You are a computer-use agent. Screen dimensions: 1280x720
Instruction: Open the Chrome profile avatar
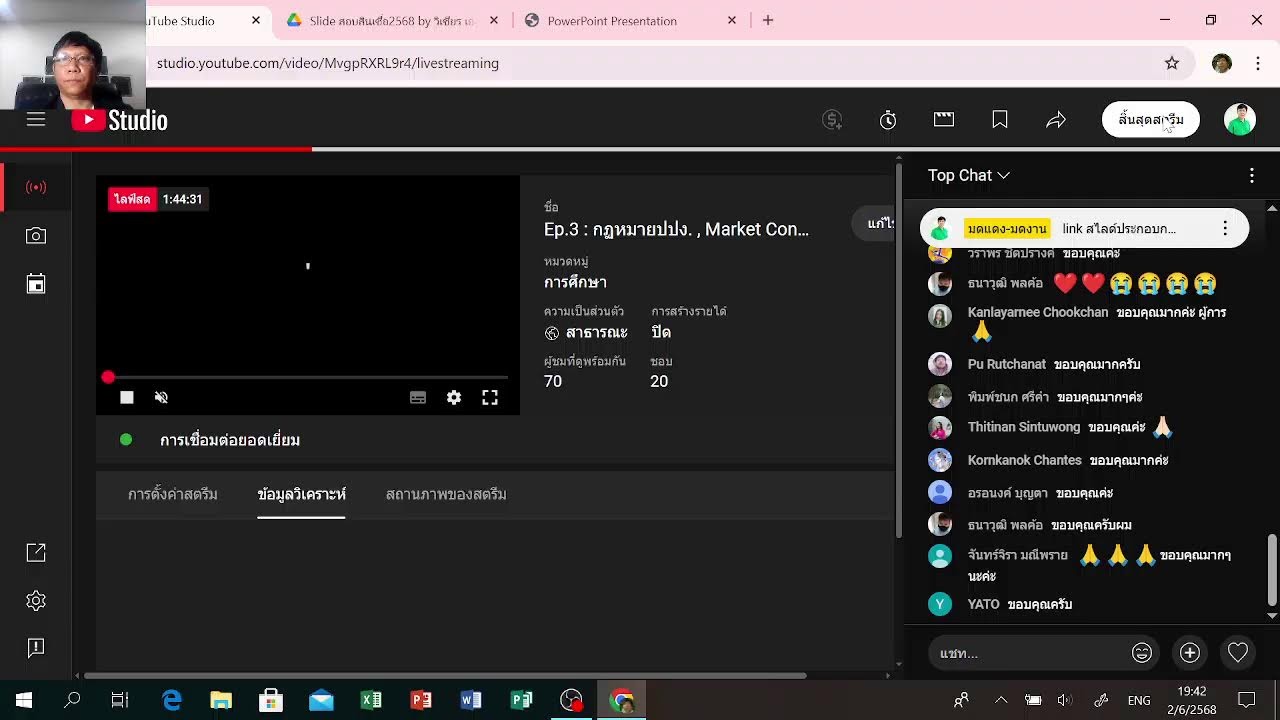point(1222,63)
